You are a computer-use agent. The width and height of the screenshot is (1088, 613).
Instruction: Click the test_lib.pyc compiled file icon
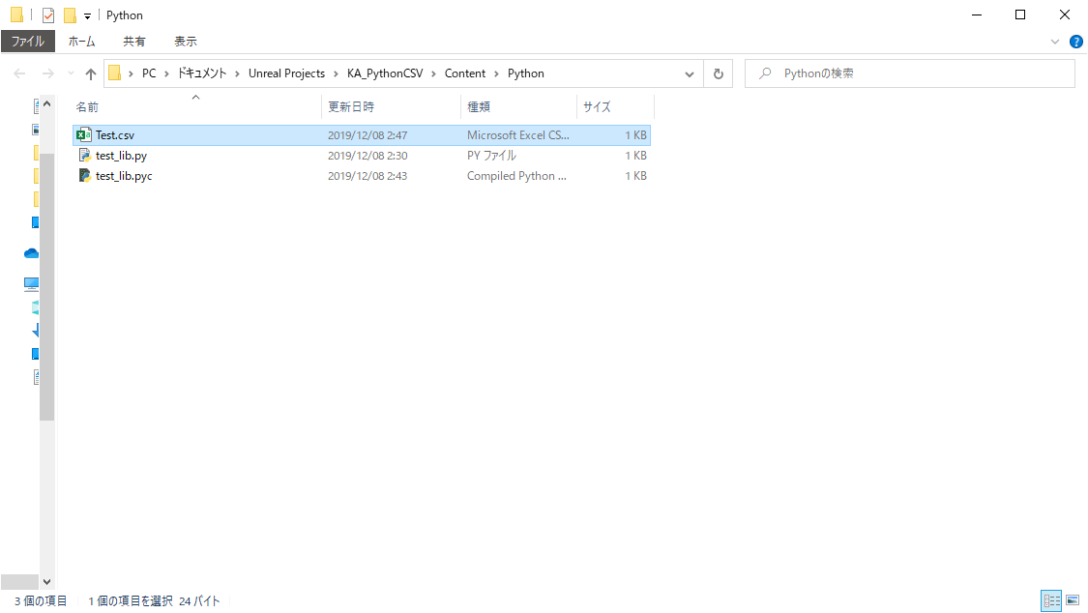[84, 175]
